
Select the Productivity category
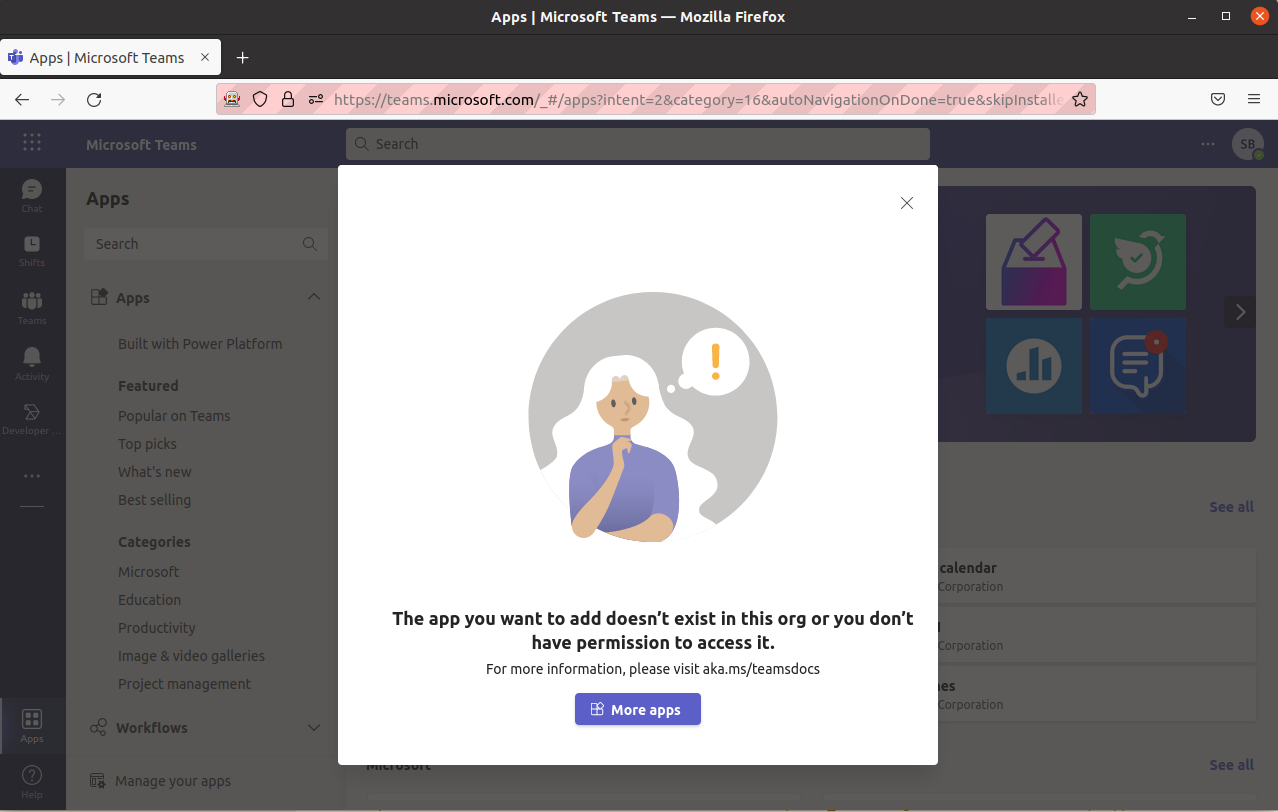click(x=157, y=628)
